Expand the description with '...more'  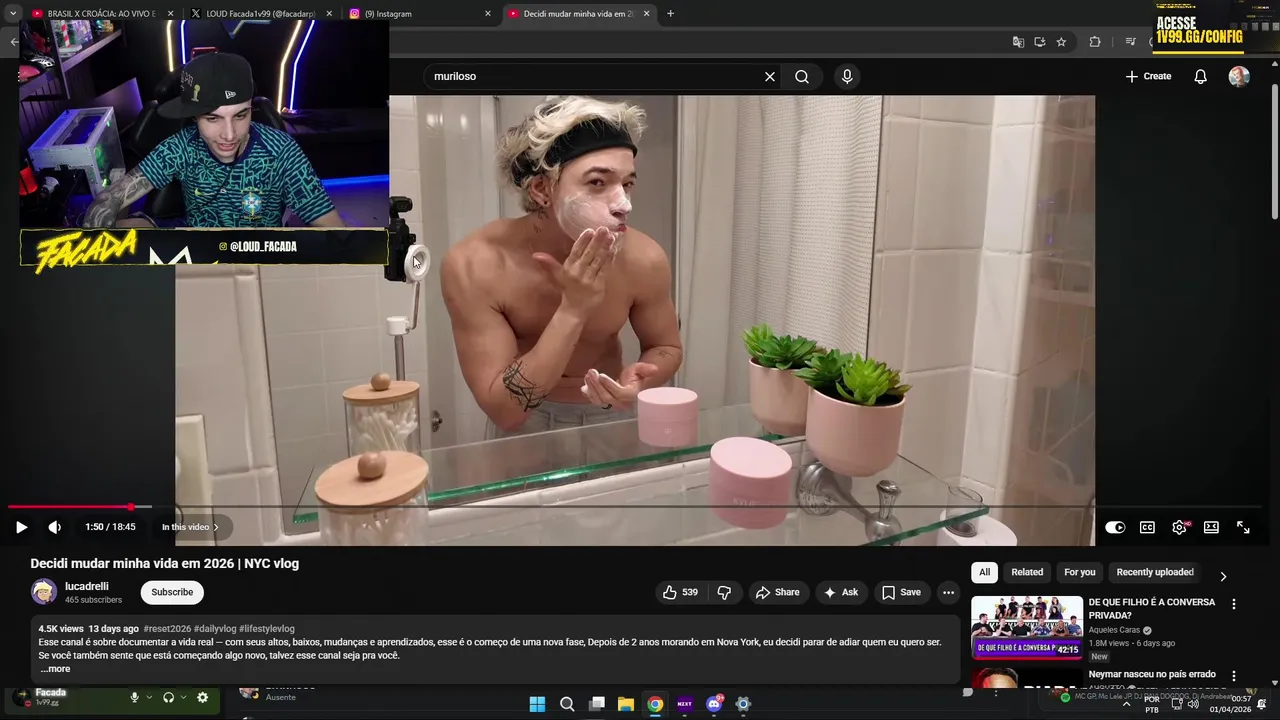pyautogui.click(x=55, y=669)
